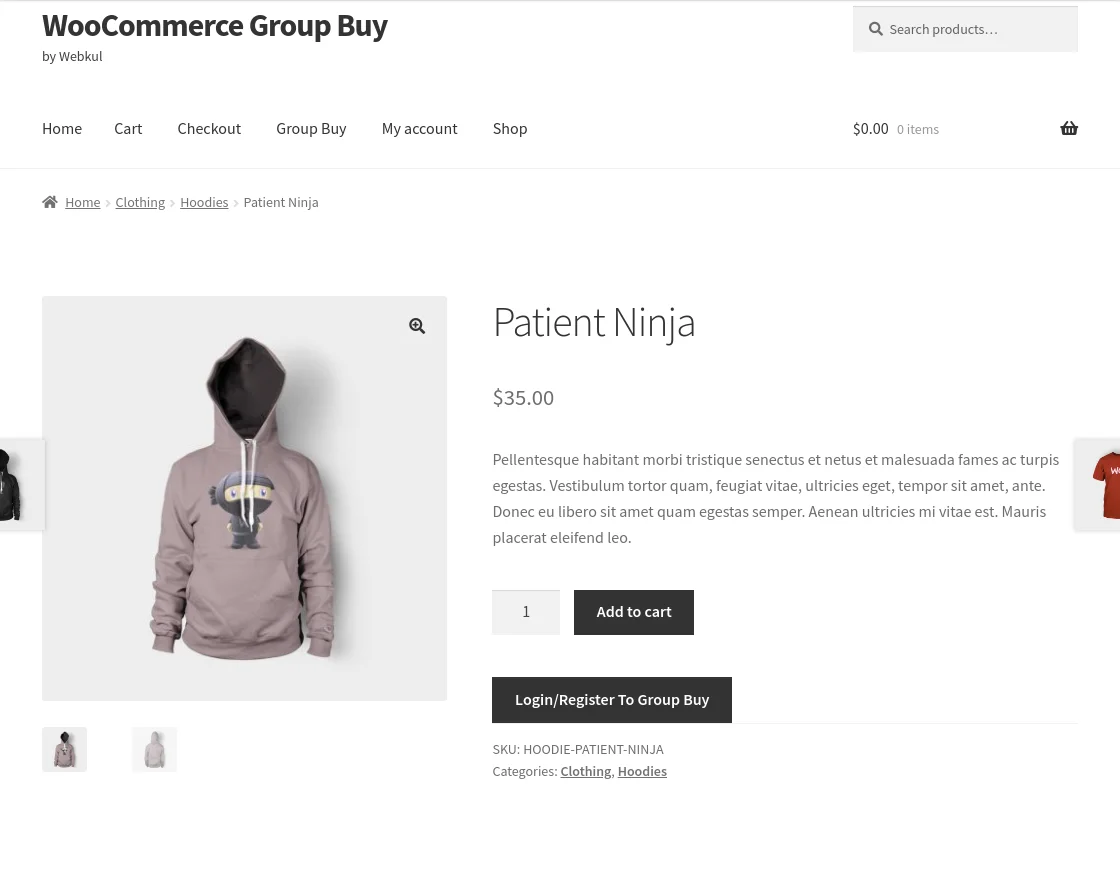Screen dimensions: 1120x880
Task: Select the first hoodie thumbnail
Action: pyautogui.click(x=64, y=749)
